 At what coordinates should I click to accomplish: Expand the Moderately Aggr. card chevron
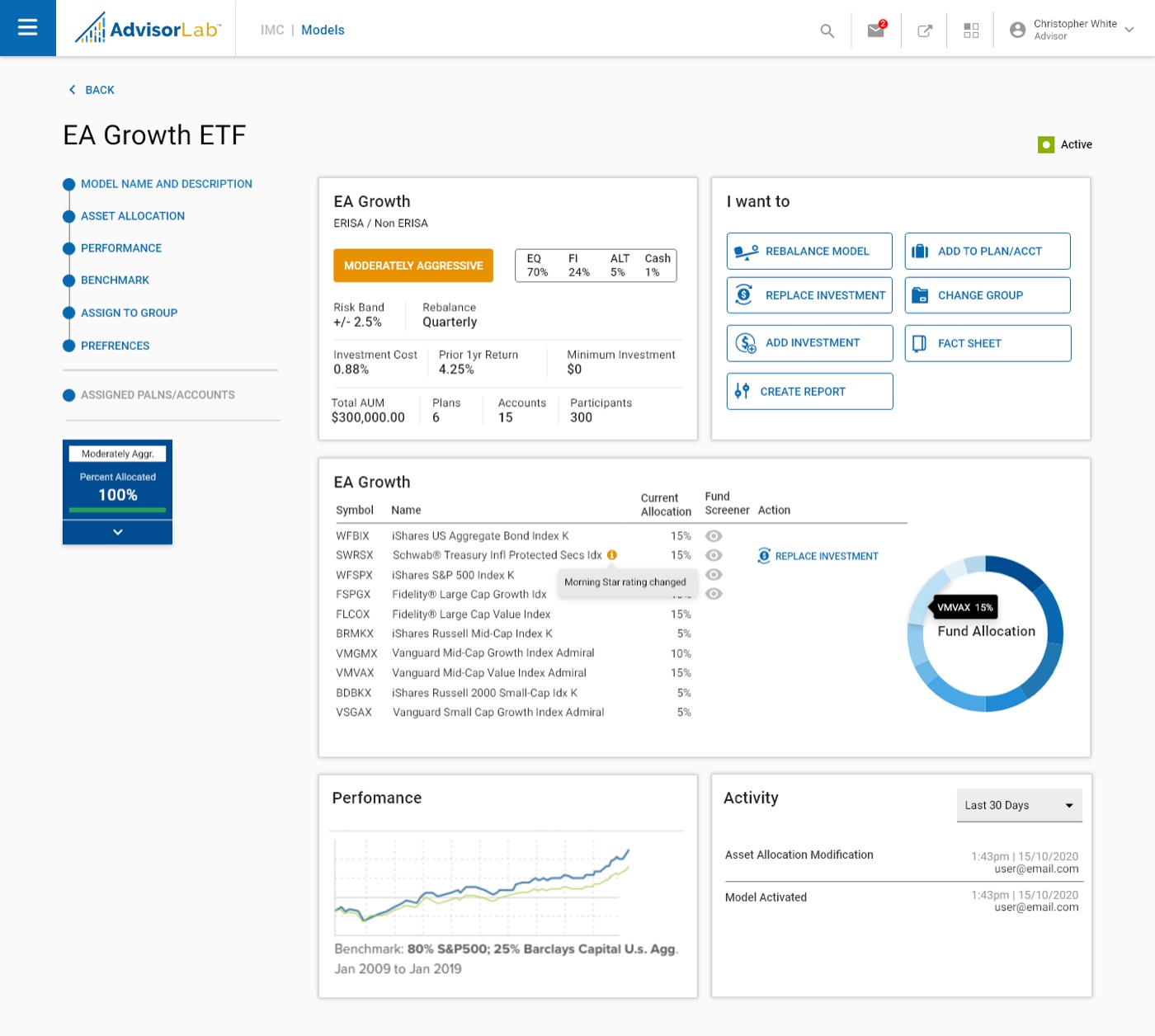click(118, 532)
